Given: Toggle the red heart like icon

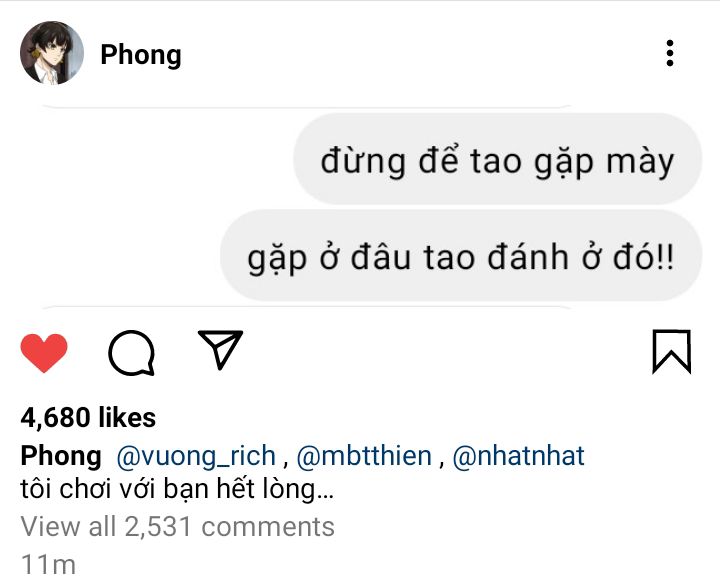Looking at the screenshot, I should pos(44,353).
